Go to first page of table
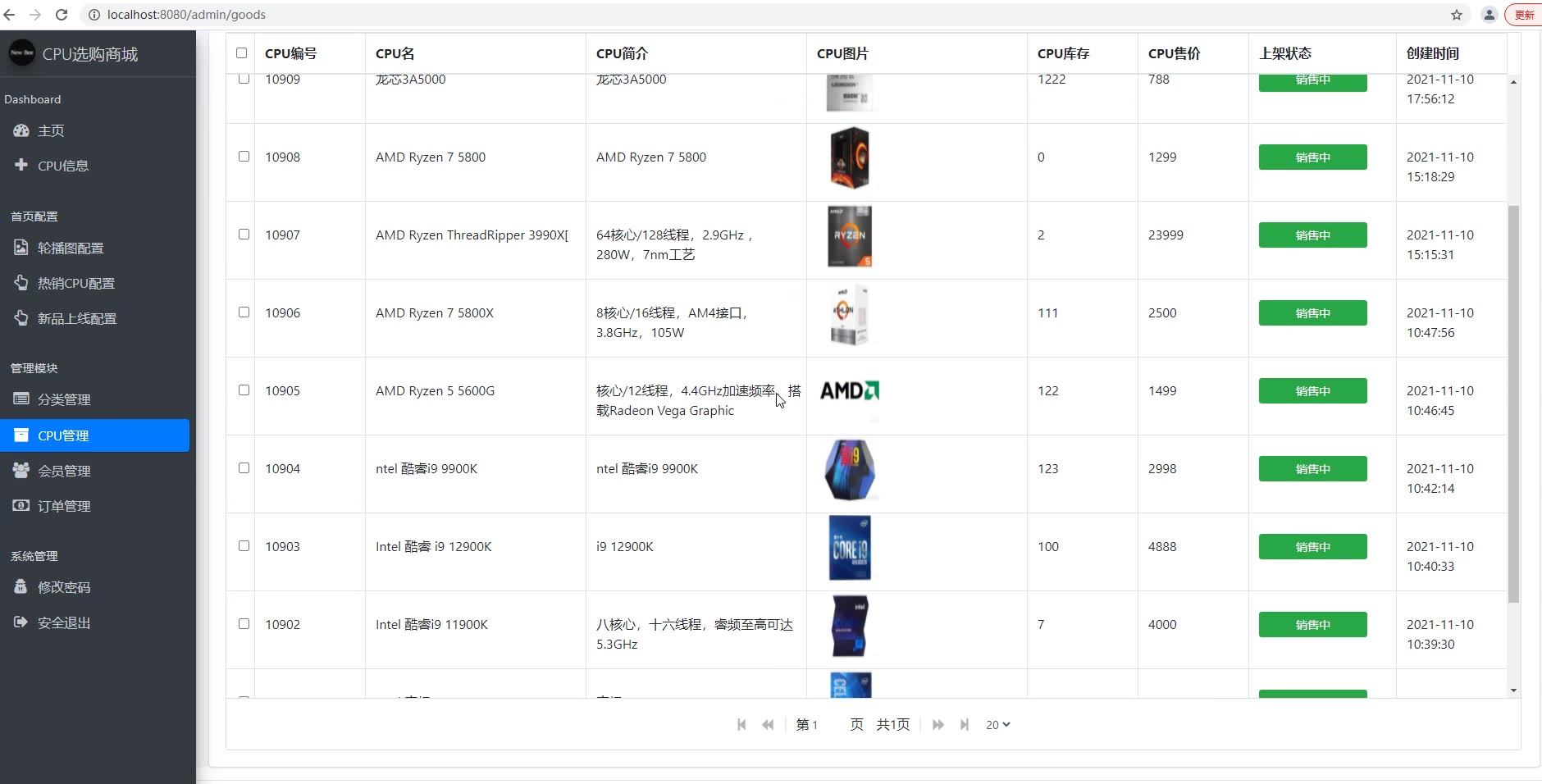Image resolution: width=1542 pixels, height=784 pixels. click(741, 724)
